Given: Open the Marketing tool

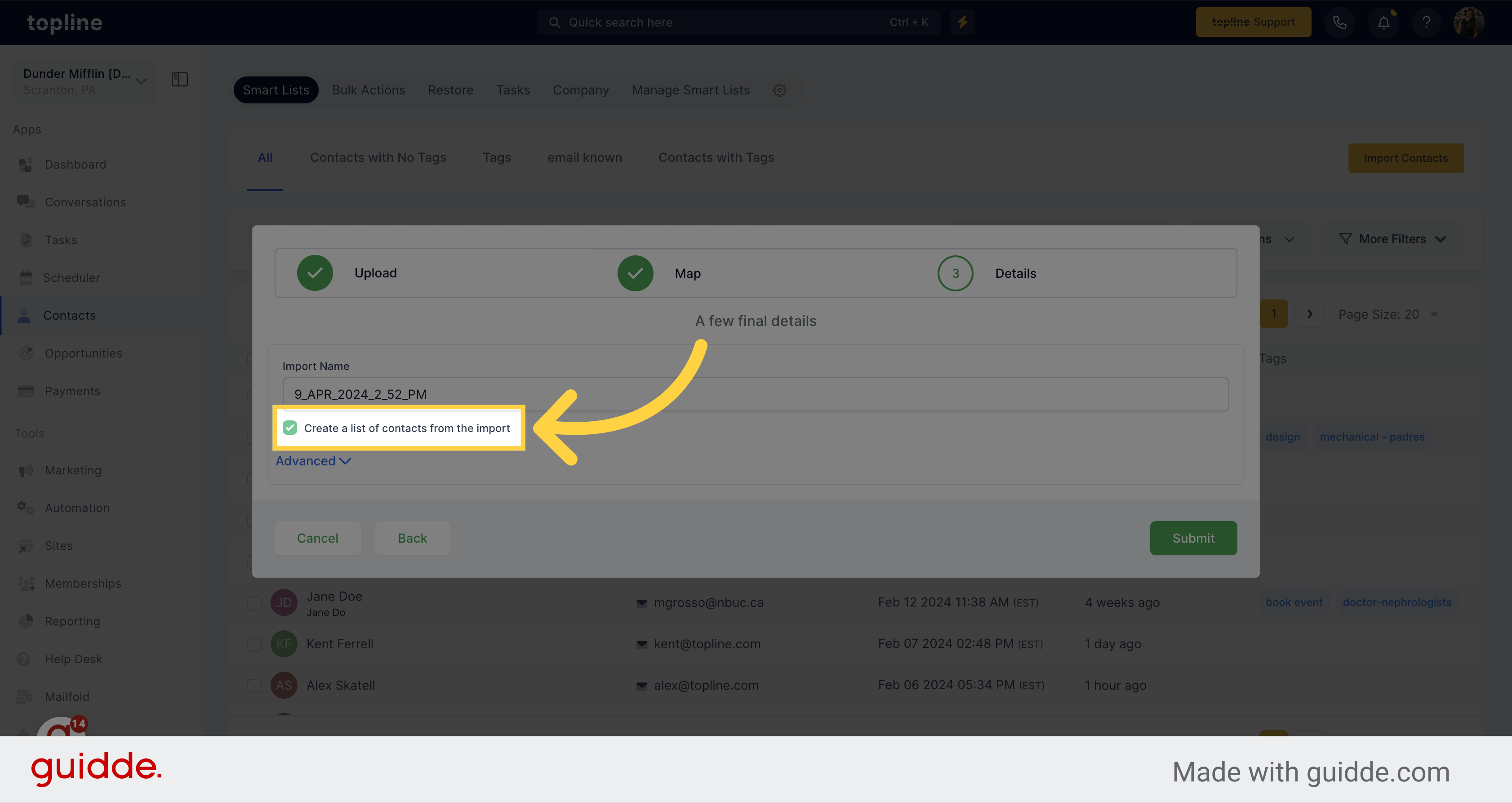Looking at the screenshot, I should point(72,470).
